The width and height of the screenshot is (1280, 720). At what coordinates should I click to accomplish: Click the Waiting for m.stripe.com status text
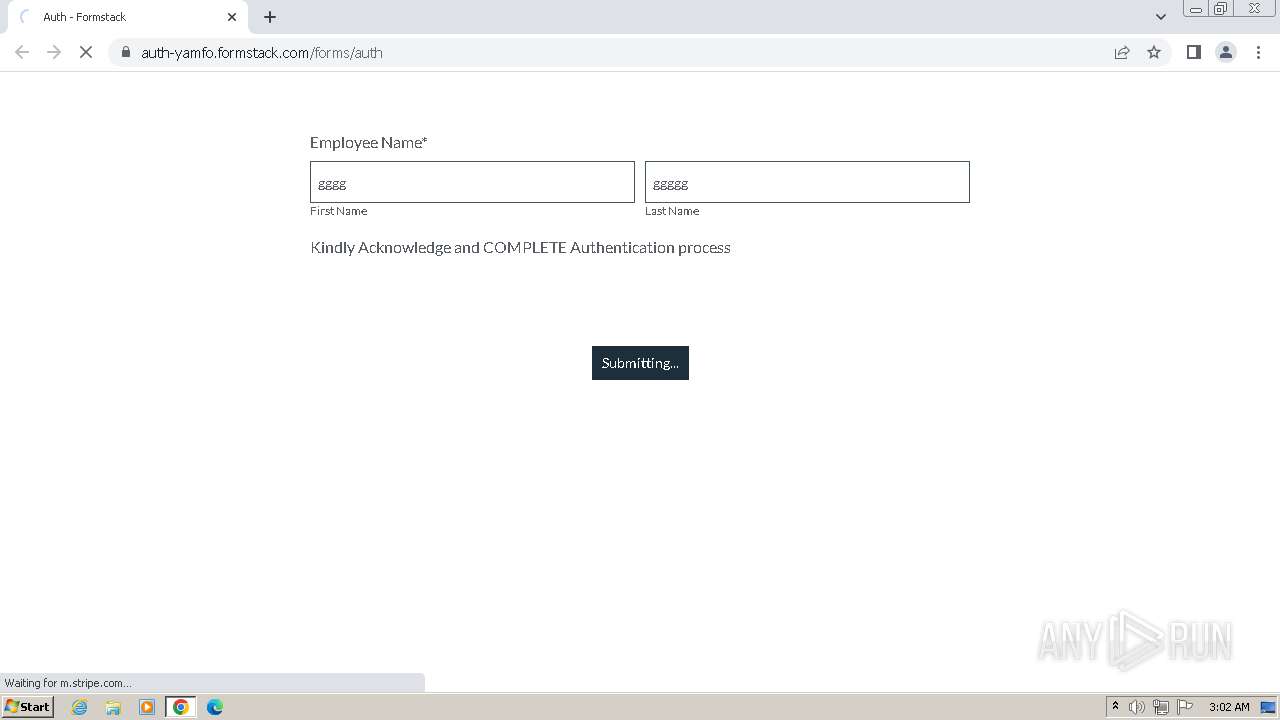coord(68,683)
